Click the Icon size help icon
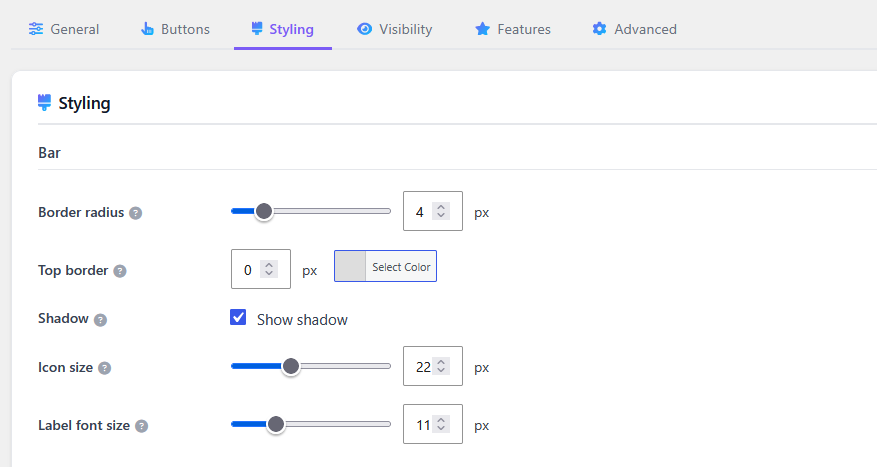Viewport: 877px width, 467px height. click(105, 368)
